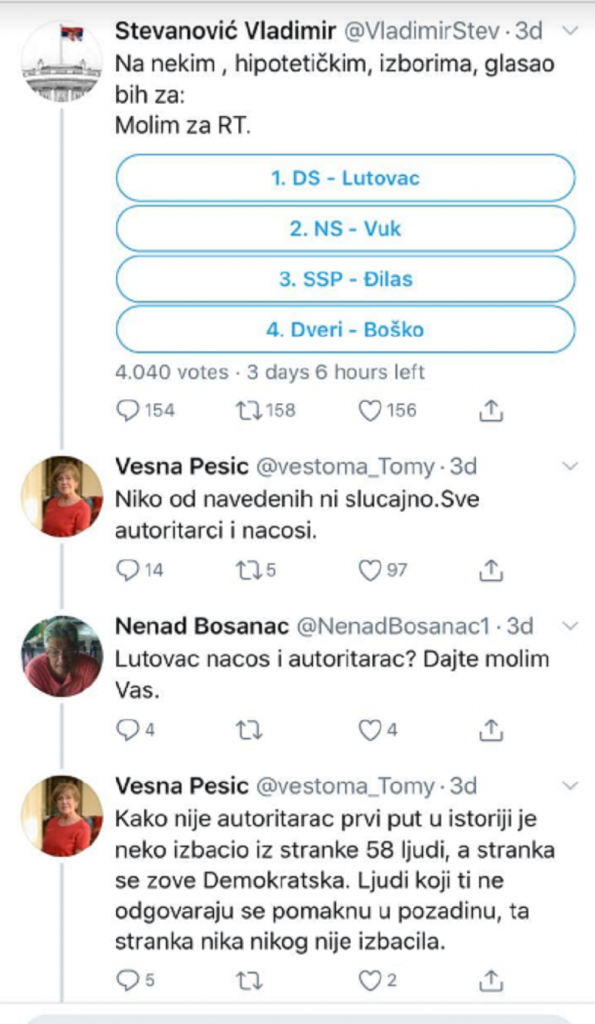Reply to Nenad Bosanac's comment
The width and height of the screenshot is (595, 1024).
click(126, 728)
